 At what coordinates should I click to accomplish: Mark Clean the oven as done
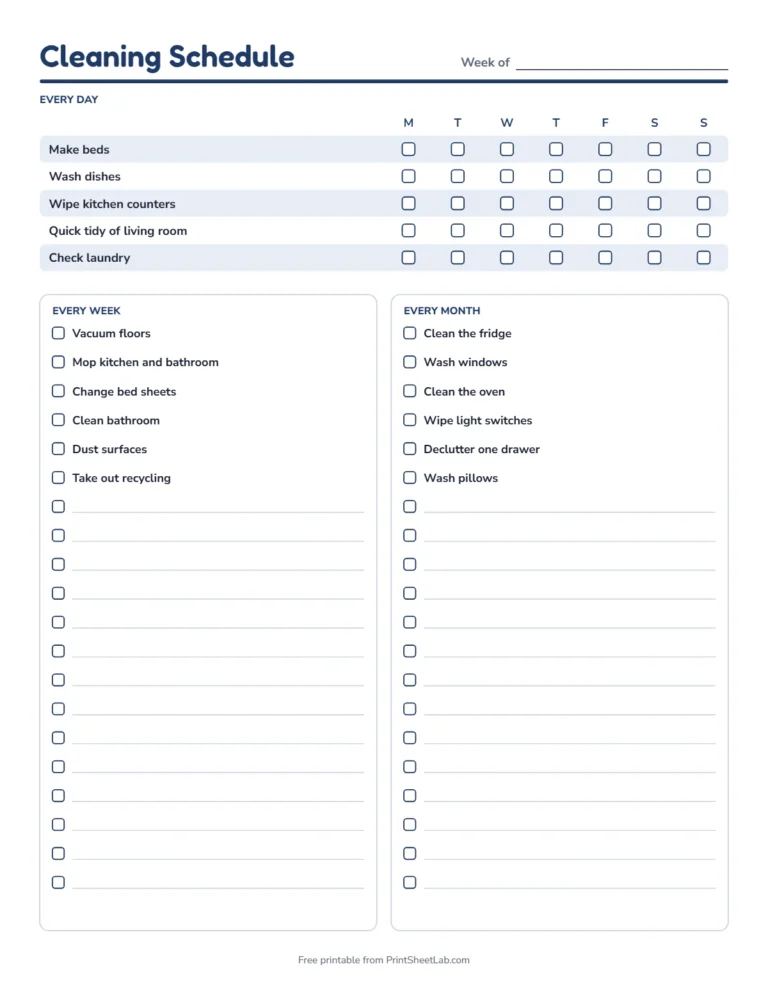pyautogui.click(x=410, y=391)
